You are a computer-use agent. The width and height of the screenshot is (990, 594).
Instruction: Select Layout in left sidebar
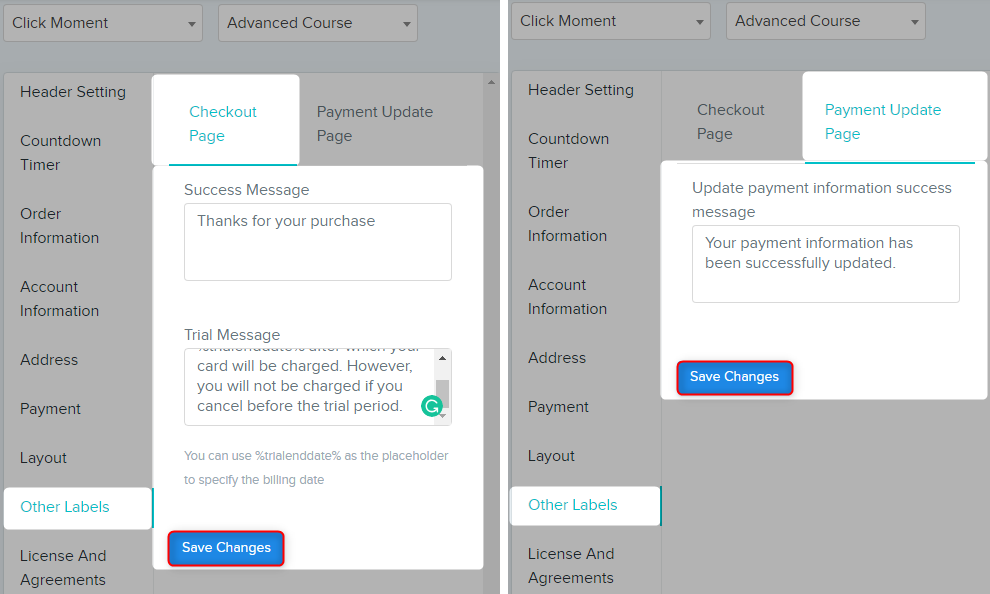point(44,458)
